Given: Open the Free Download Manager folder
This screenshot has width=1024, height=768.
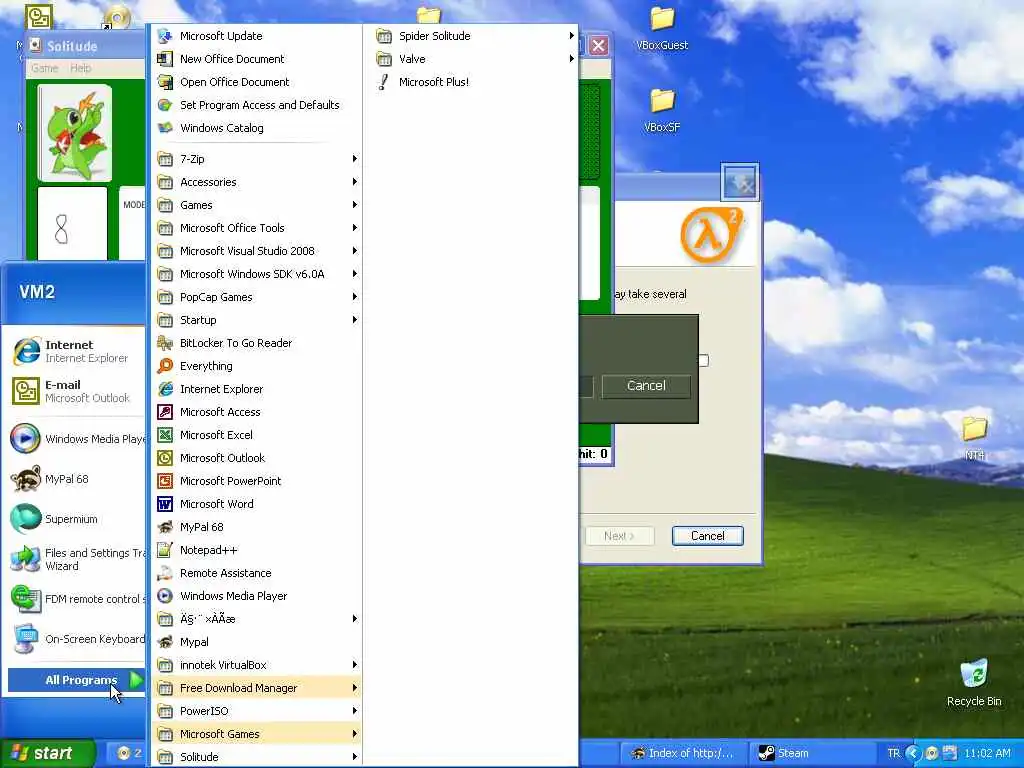Looking at the screenshot, I should (256, 688).
